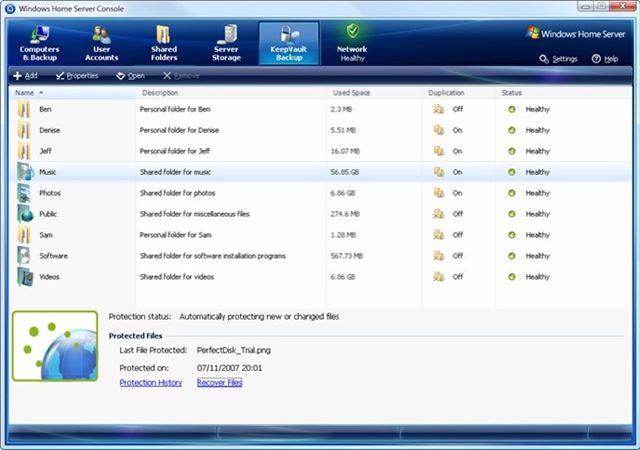The height and width of the screenshot is (450, 640).
Task: Open the Protection History link
Action: (x=151, y=383)
